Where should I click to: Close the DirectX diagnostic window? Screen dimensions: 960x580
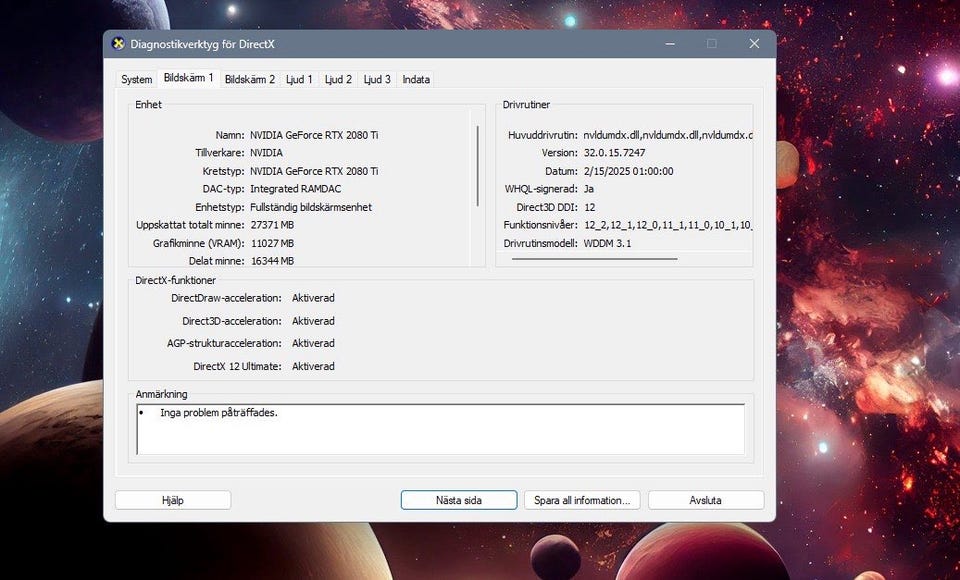click(x=754, y=44)
